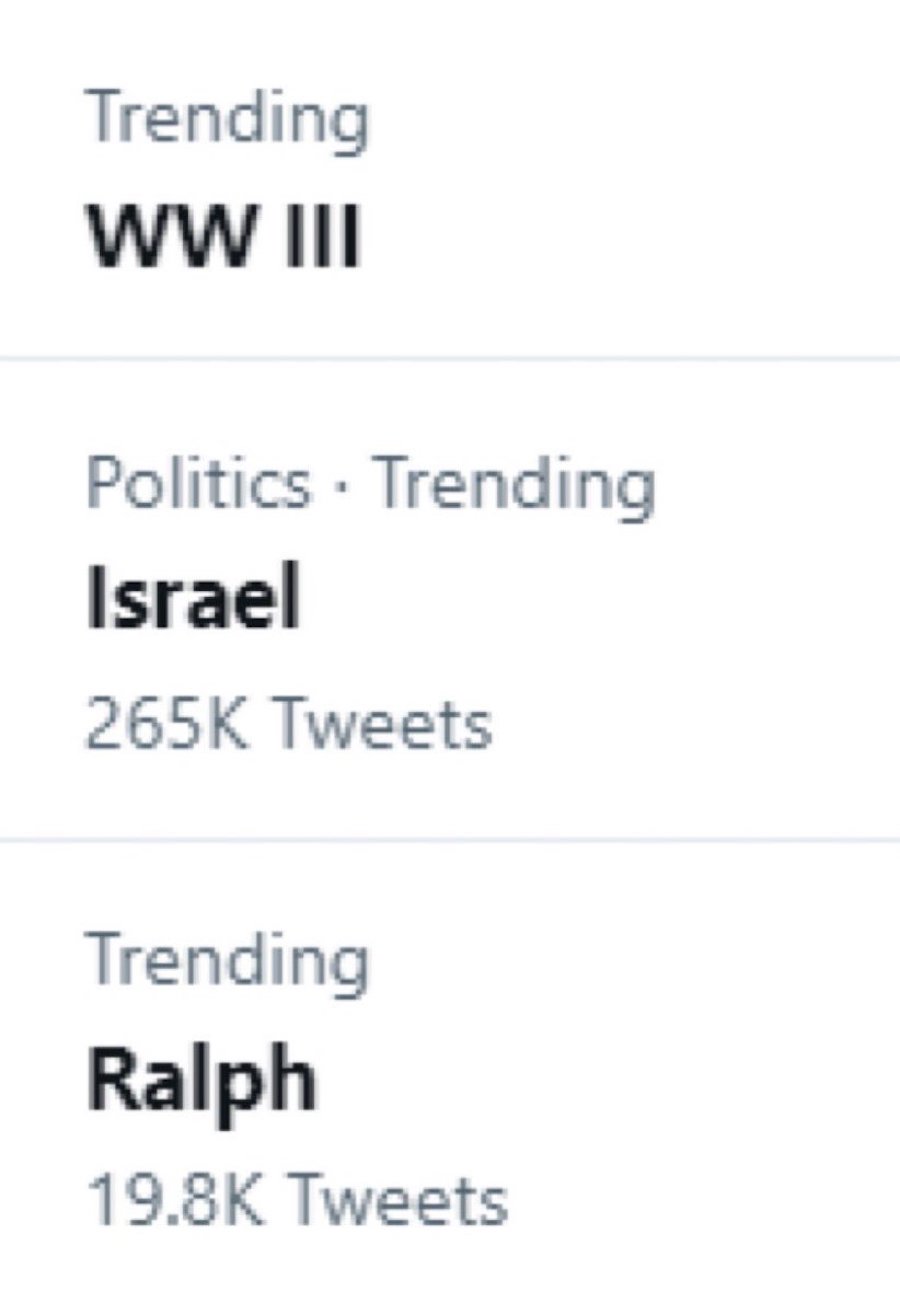Click the word Politics in category label
900x1314 pixels.
point(198,484)
